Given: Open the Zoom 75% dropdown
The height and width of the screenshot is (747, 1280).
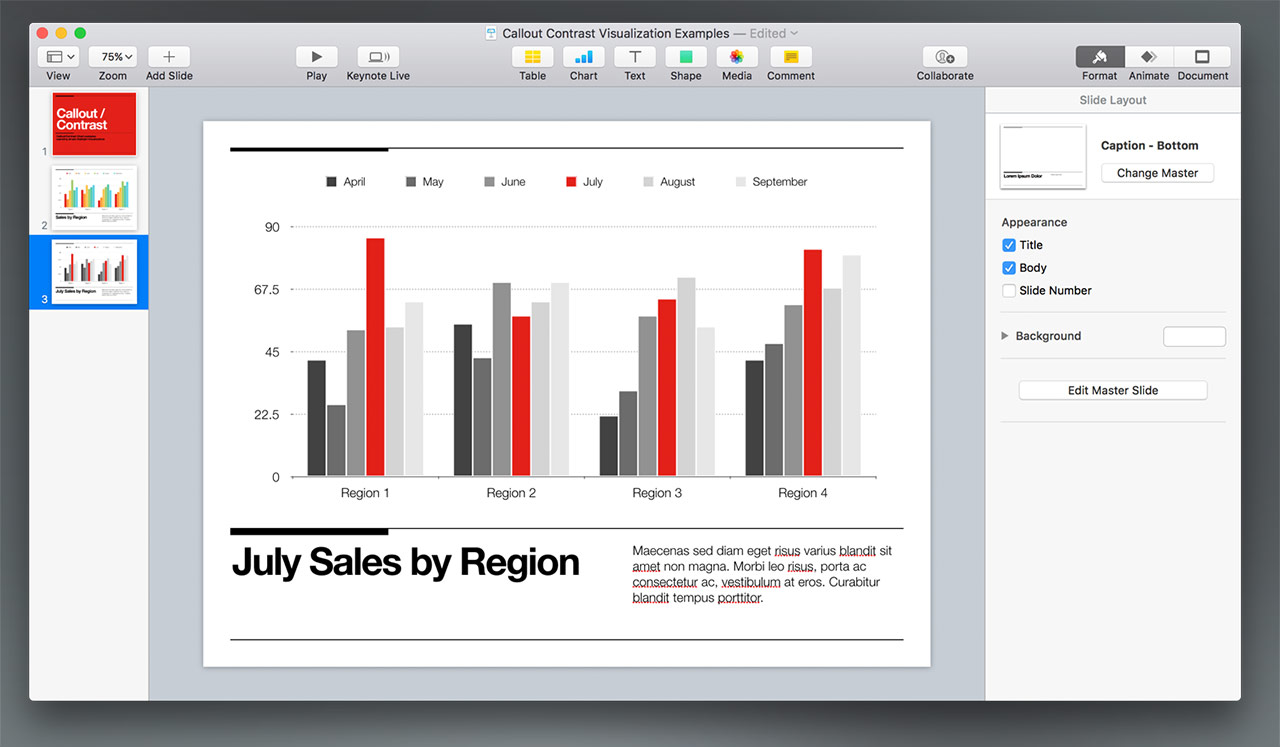Looking at the screenshot, I should tap(113, 57).
